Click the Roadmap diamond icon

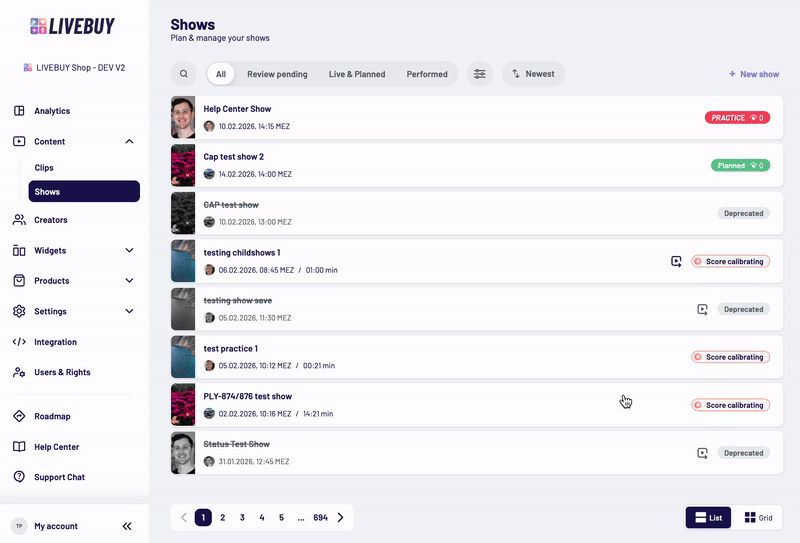click(x=19, y=416)
